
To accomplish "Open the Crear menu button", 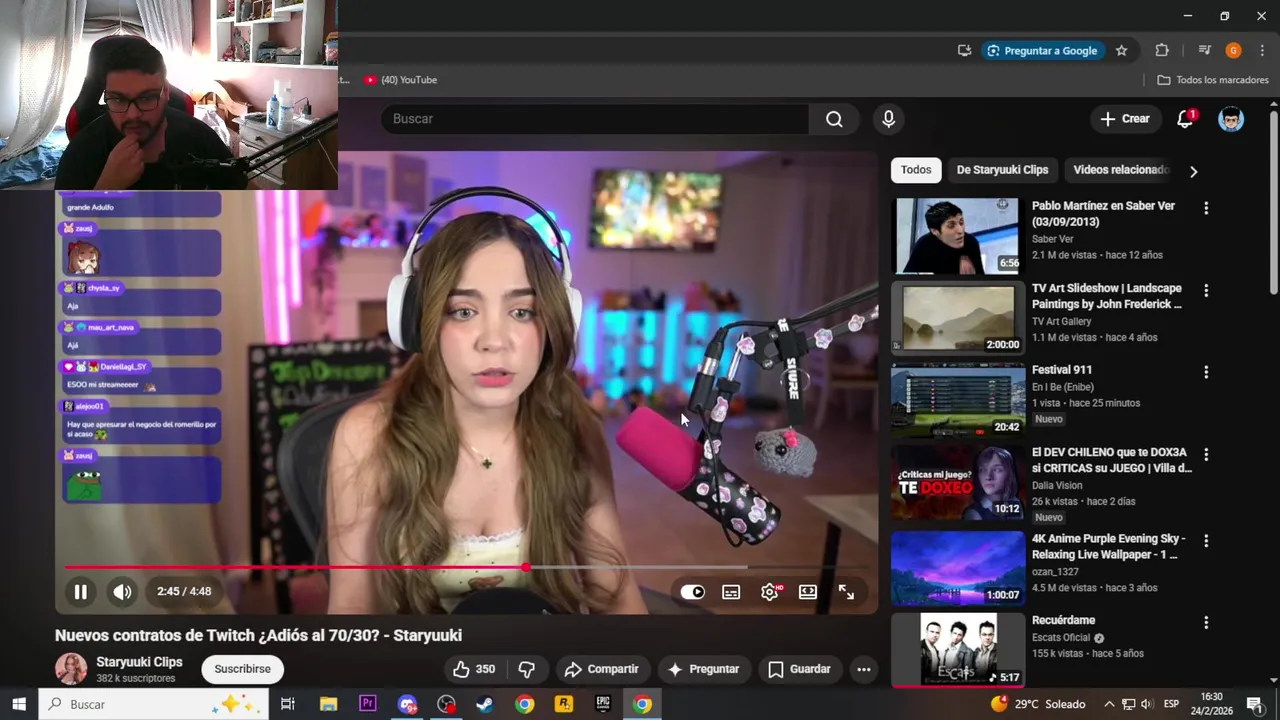I will [x=1125, y=119].
